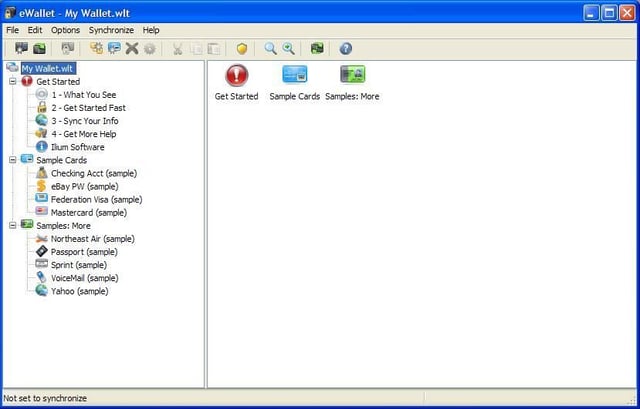Image resolution: width=640 pixels, height=409 pixels.
Task: Click the gray gear properties icon
Action: coord(150,49)
